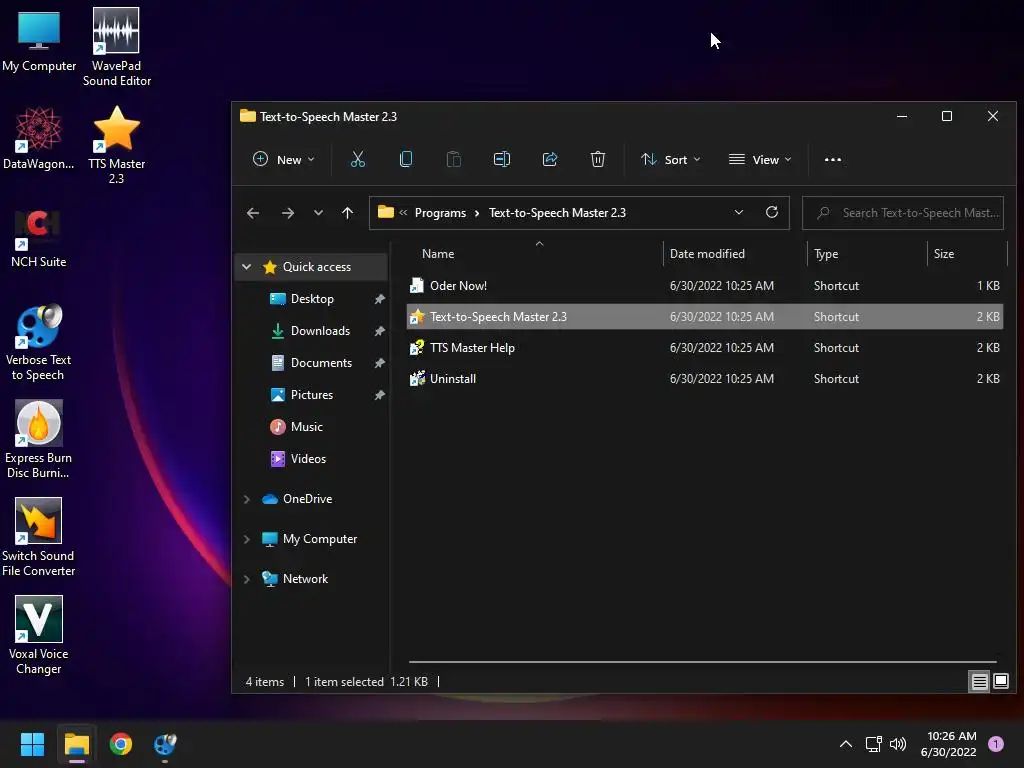Expand the address bar history dropdown
This screenshot has height=768, width=1024.
click(x=739, y=212)
